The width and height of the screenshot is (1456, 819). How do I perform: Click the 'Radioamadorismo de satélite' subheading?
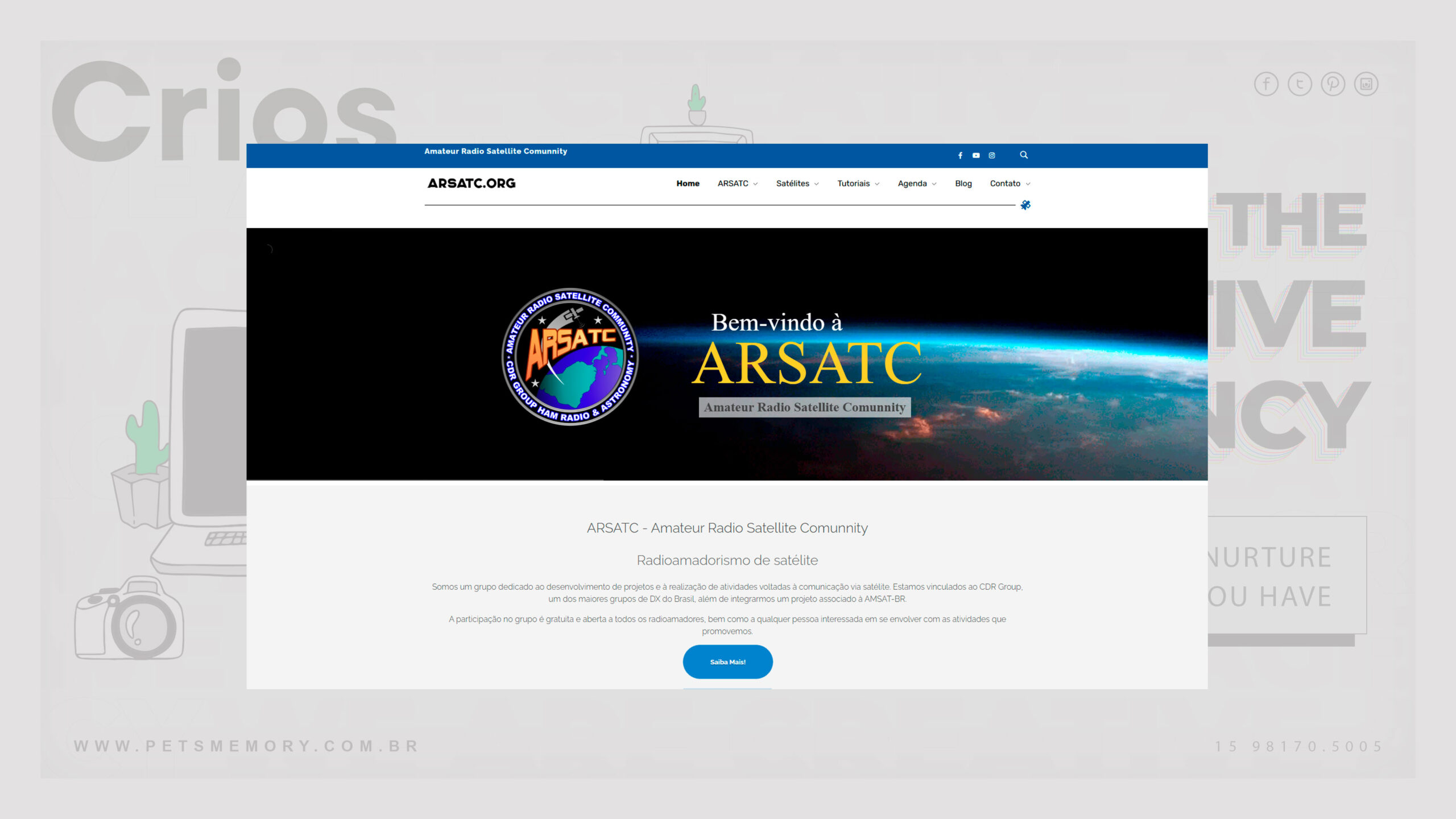pyautogui.click(x=727, y=560)
